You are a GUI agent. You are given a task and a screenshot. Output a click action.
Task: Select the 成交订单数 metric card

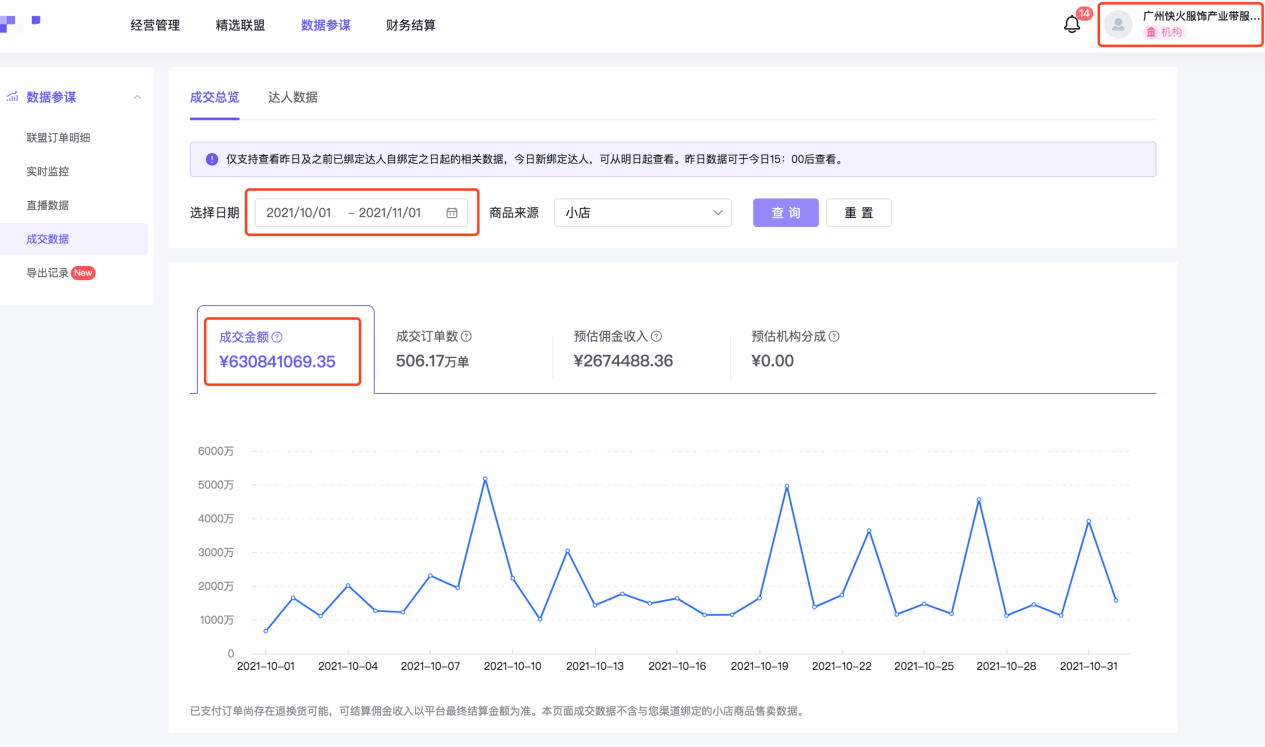coord(463,350)
